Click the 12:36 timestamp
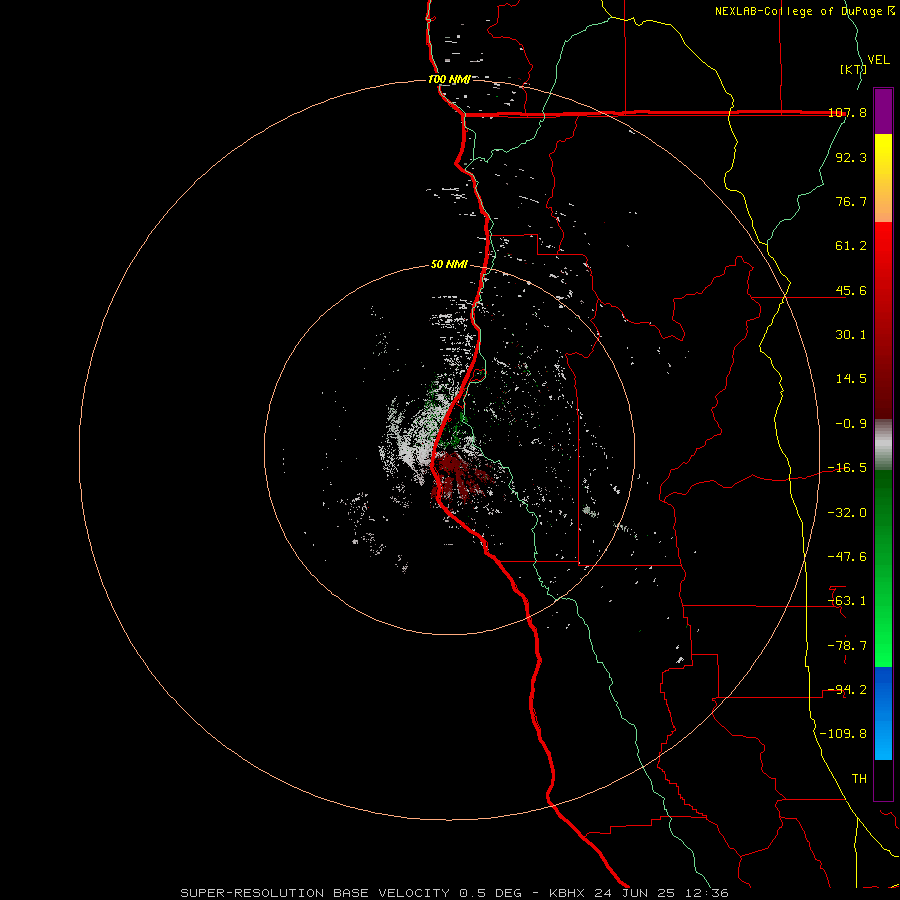This screenshot has height=900, width=900. click(707, 893)
